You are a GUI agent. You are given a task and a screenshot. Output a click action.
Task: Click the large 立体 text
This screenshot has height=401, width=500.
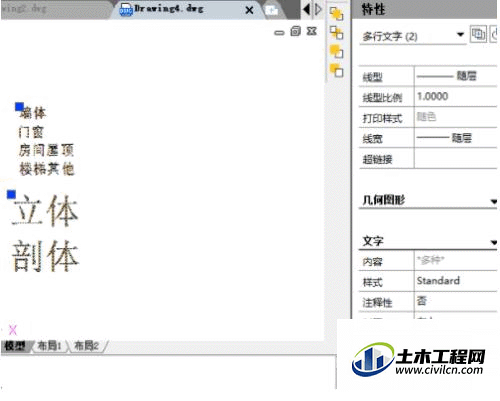coord(45,211)
